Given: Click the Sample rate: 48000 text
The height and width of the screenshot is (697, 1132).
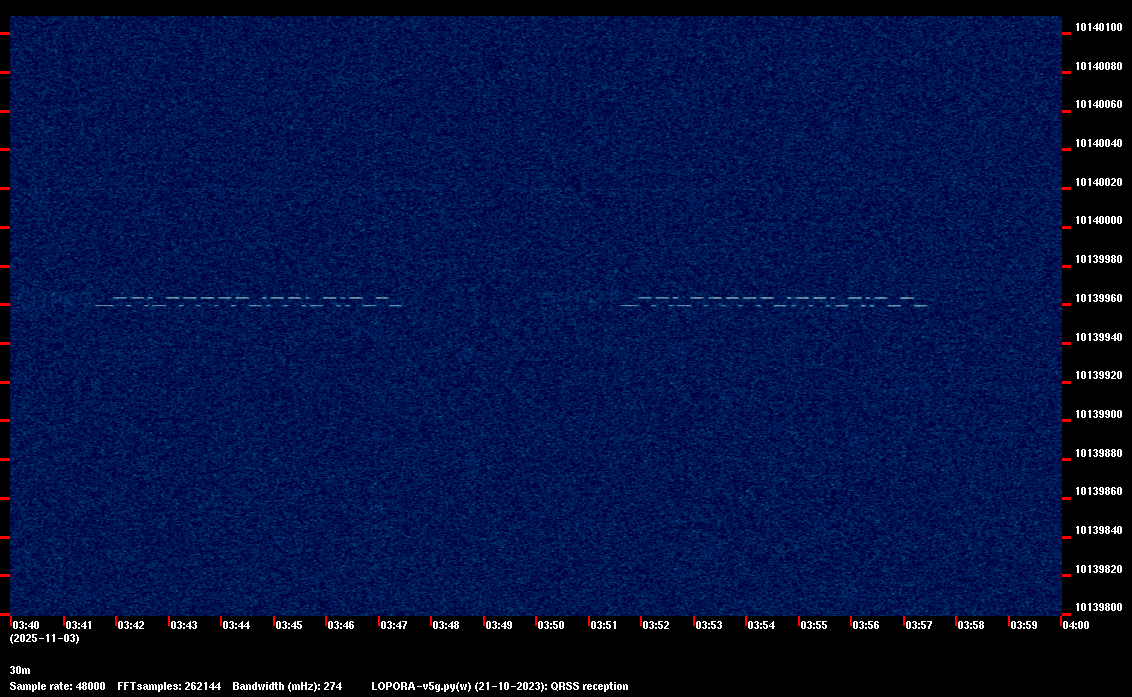Looking at the screenshot, I should [58, 686].
